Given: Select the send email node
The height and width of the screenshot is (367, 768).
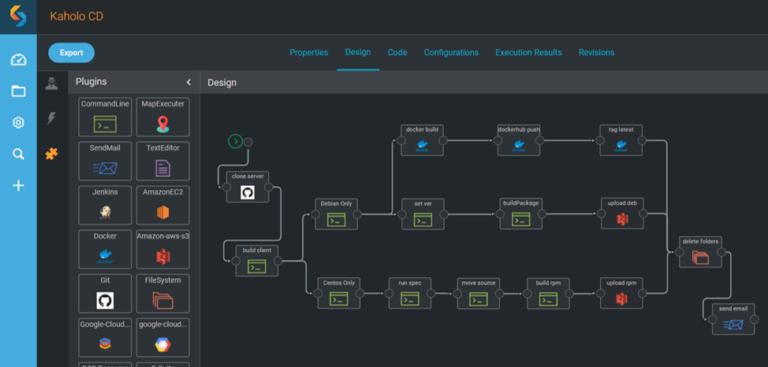Looking at the screenshot, I should coord(733,319).
